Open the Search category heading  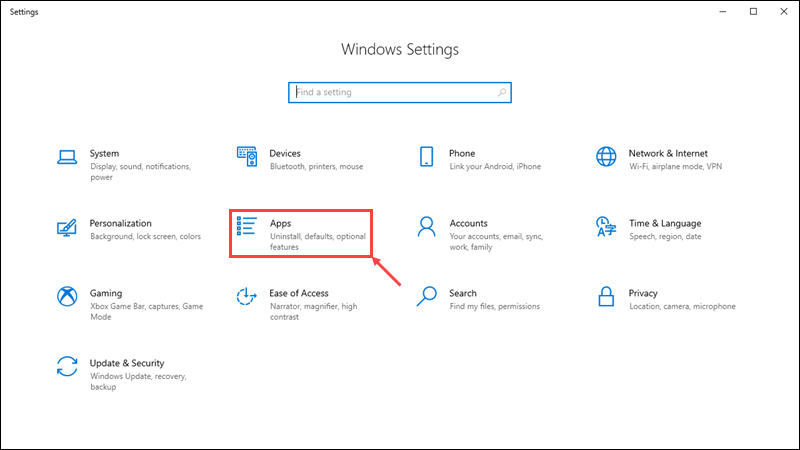coord(463,293)
